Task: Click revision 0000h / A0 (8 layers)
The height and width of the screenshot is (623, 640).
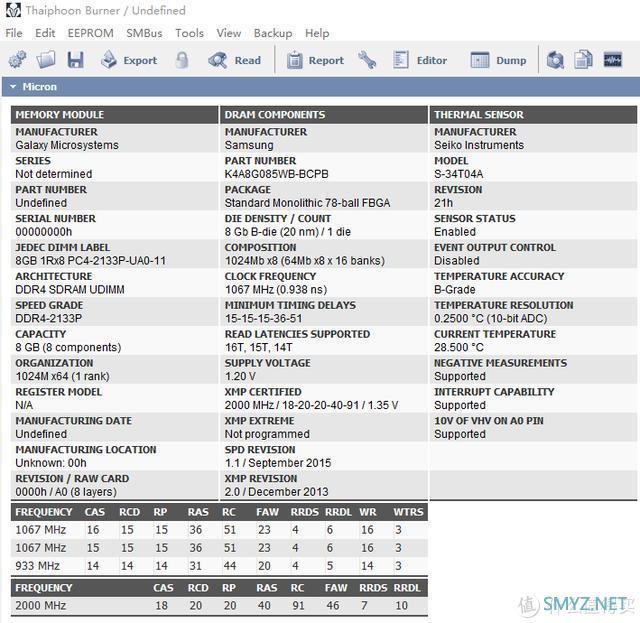Action: coord(66,492)
